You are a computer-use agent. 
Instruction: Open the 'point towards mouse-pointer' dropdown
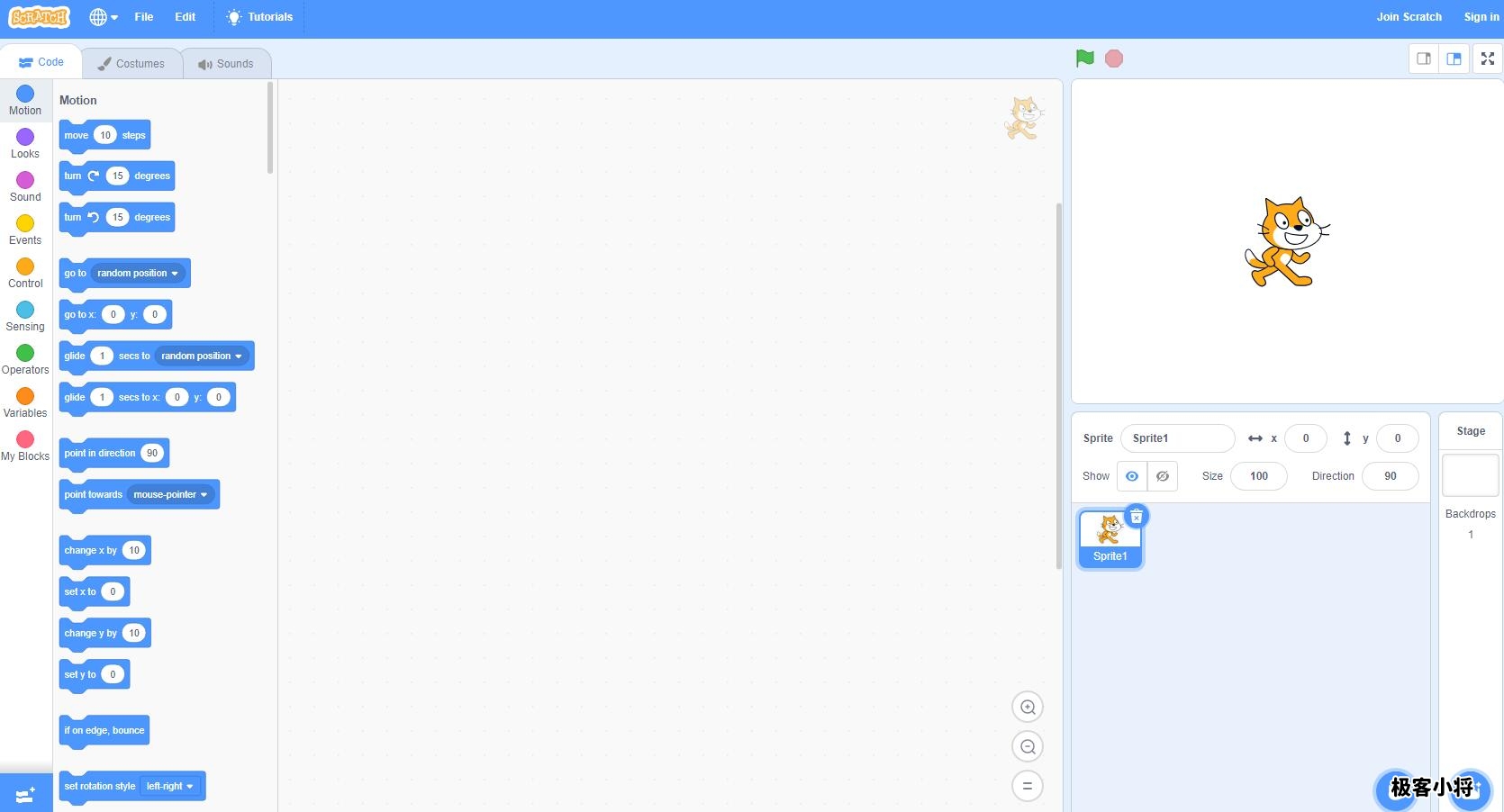[204, 495]
